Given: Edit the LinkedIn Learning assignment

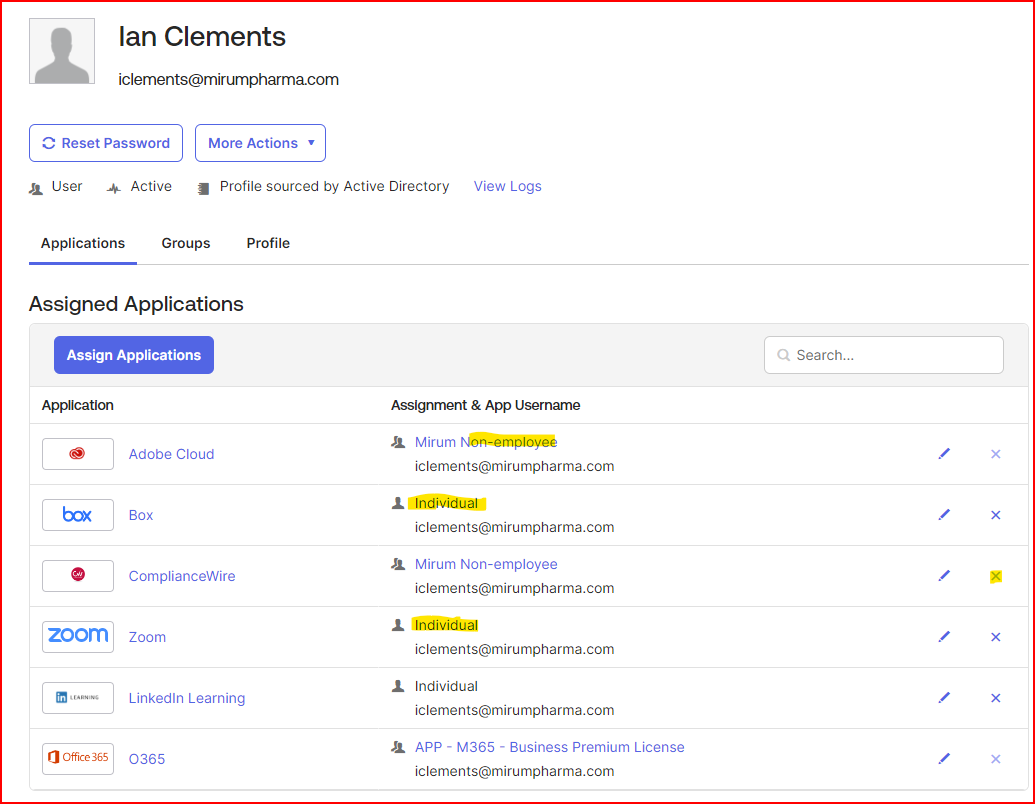Looking at the screenshot, I should click(x=944, y=698).
